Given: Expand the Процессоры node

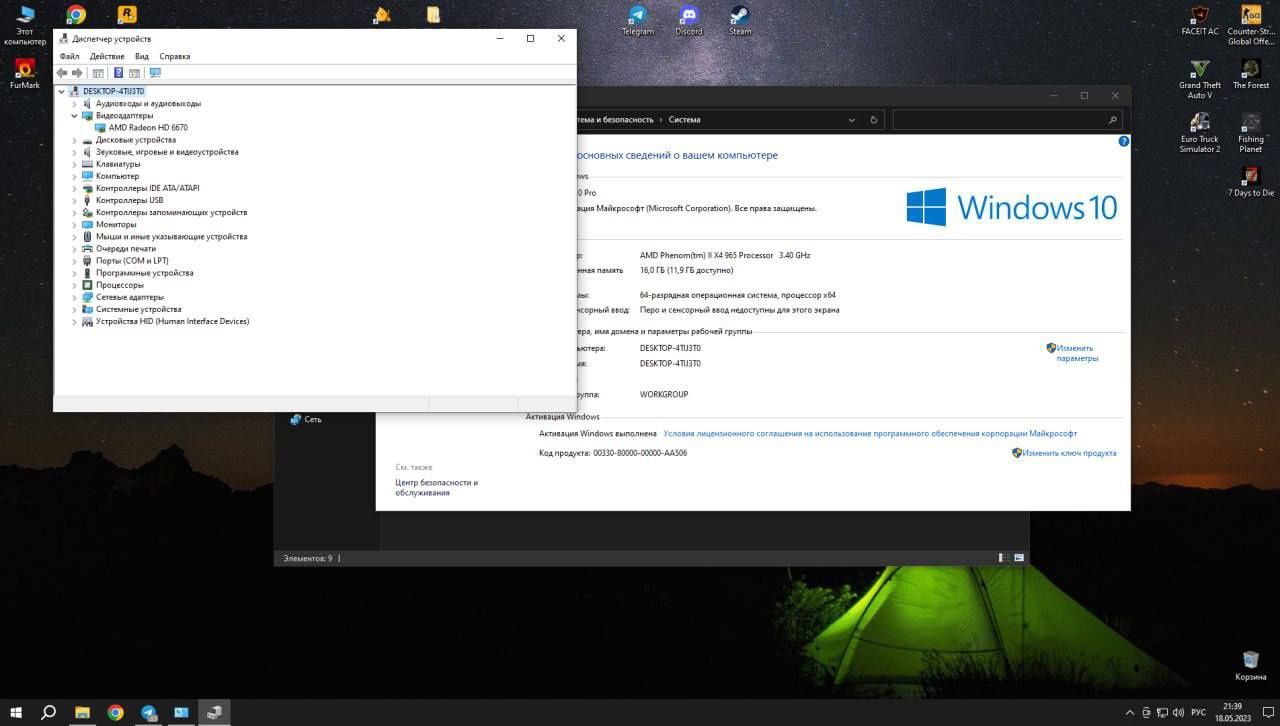Looking at the screenshot, I should 74,285.
